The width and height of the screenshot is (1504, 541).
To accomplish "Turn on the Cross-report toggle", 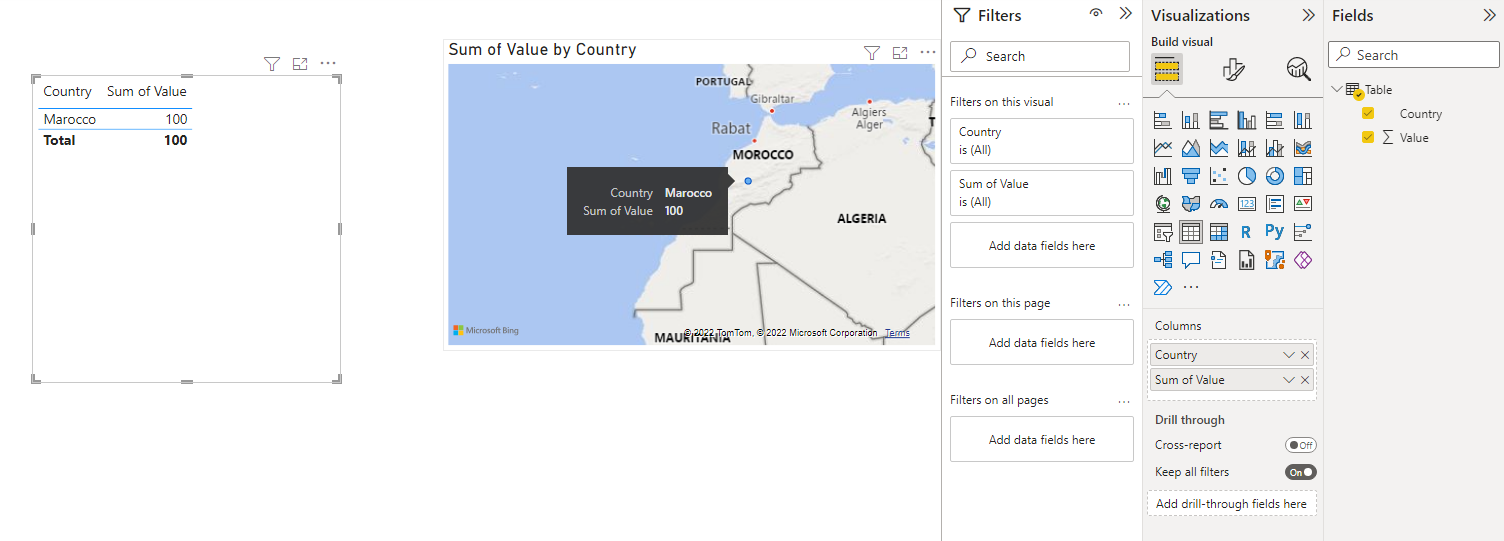I will [1301, 445].
